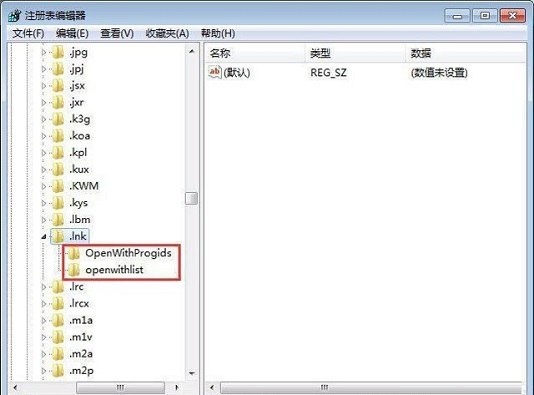The width and height of the screenshot is (534, 395).
Task: Select the .m2p key label
Action: tap(81, 370)
